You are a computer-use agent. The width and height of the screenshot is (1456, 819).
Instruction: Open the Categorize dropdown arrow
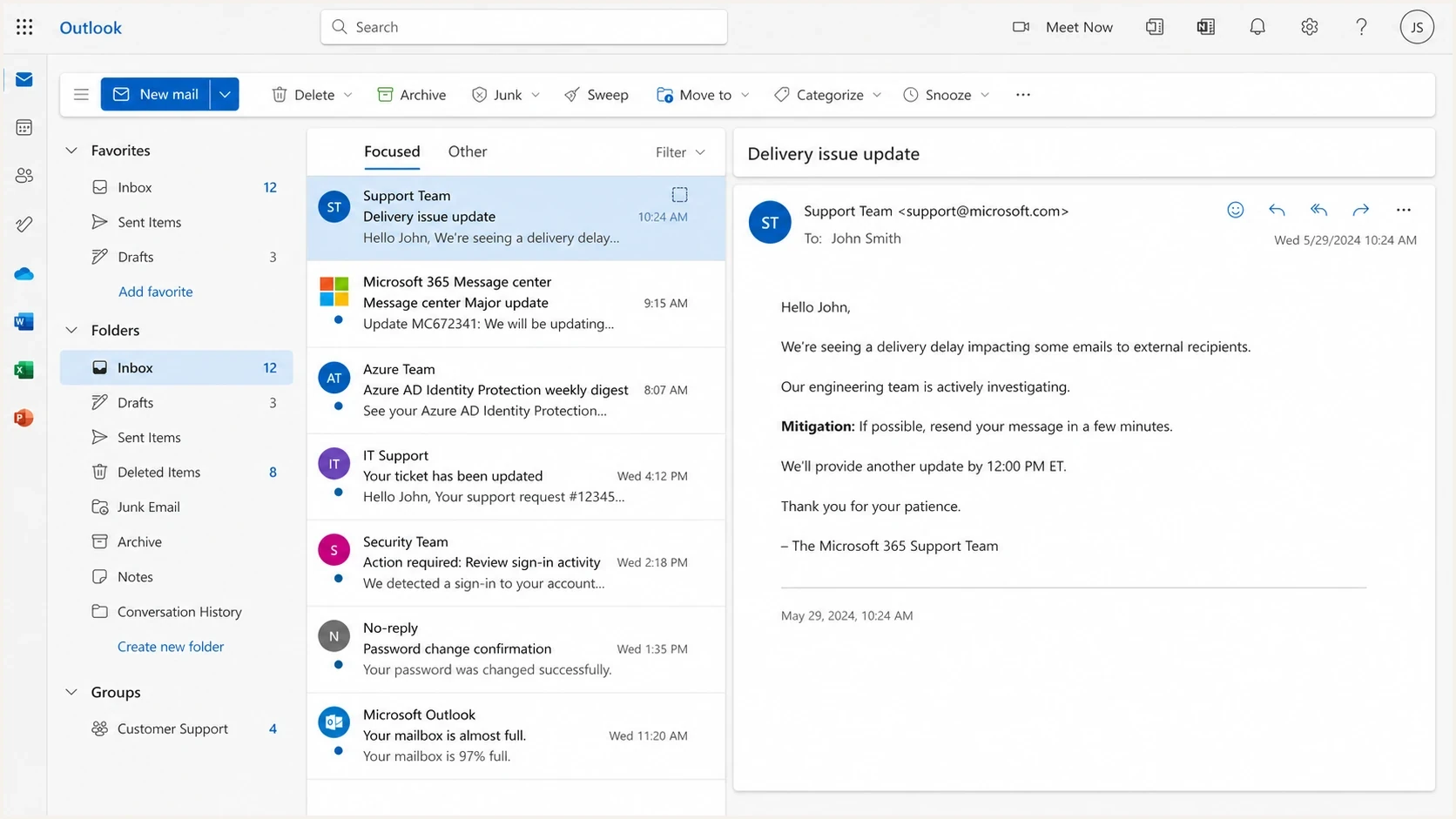877,95
